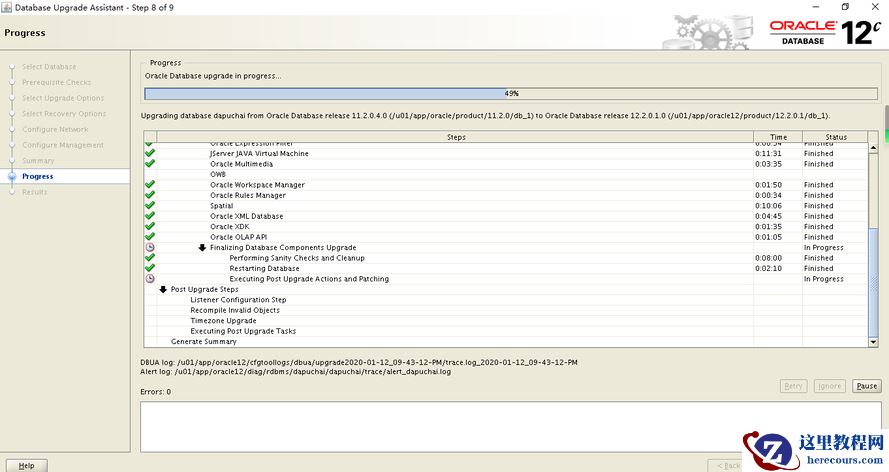Image resolution: width=889 pixels, height=472 pixels.
Task: Select the Configure Management step
Action: pos(62,145)
